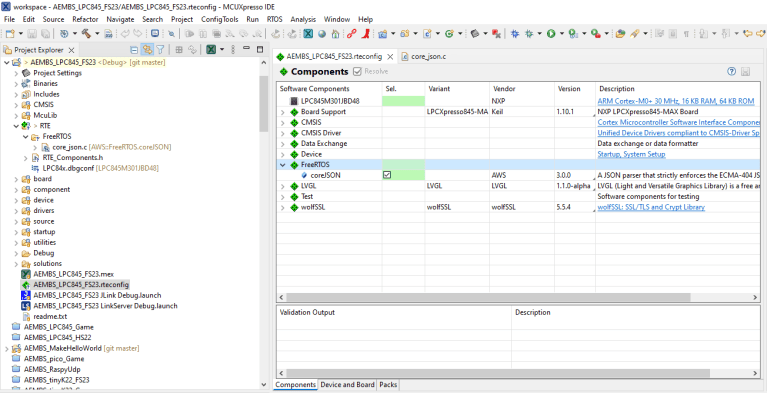Open the wolfSSL: SSL/TLS and Crypt Library link
Viewport: 767px width, 393px height.
point(651,208)
